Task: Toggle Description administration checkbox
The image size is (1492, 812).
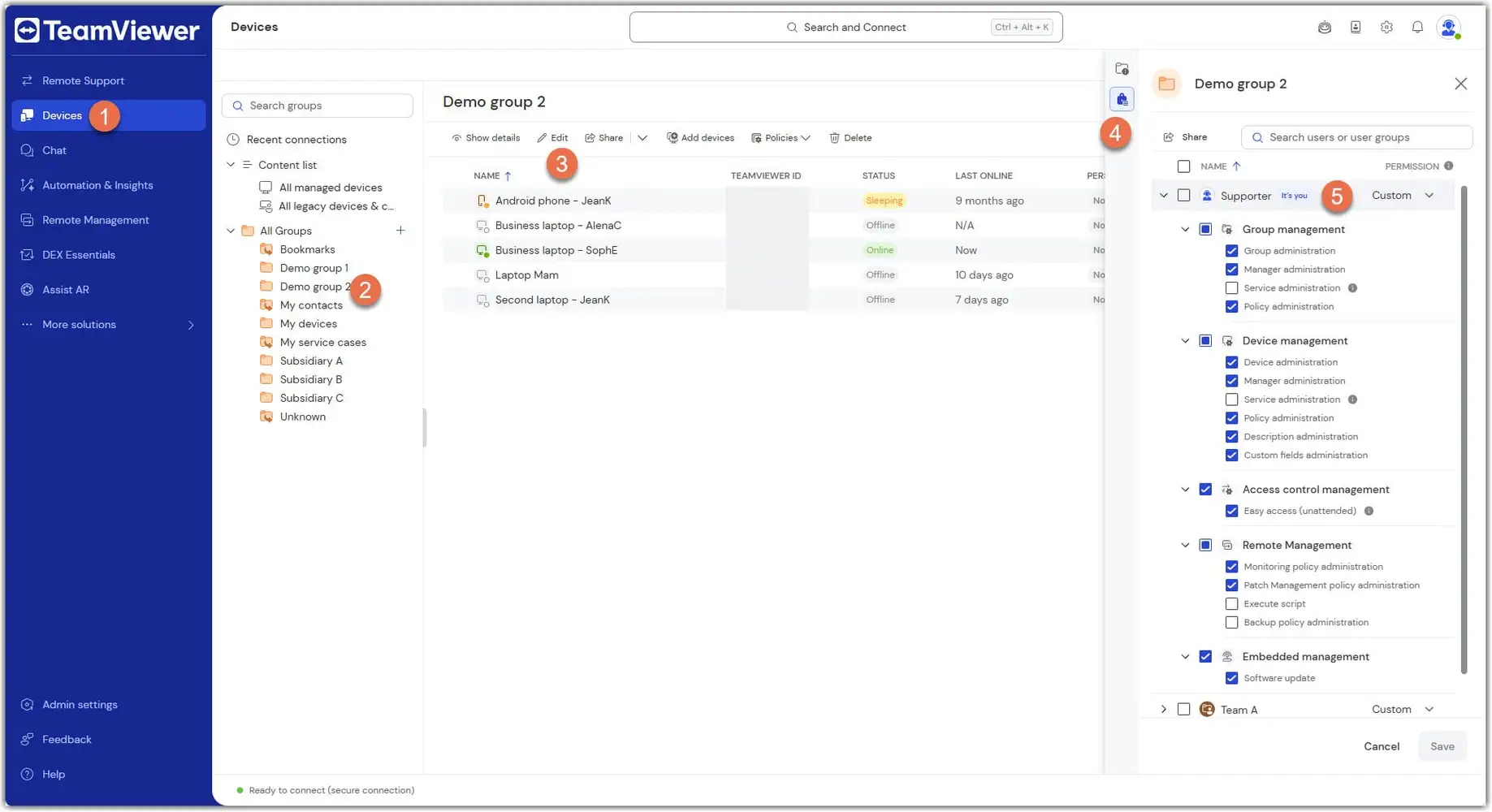Action: pos(1231,437)
